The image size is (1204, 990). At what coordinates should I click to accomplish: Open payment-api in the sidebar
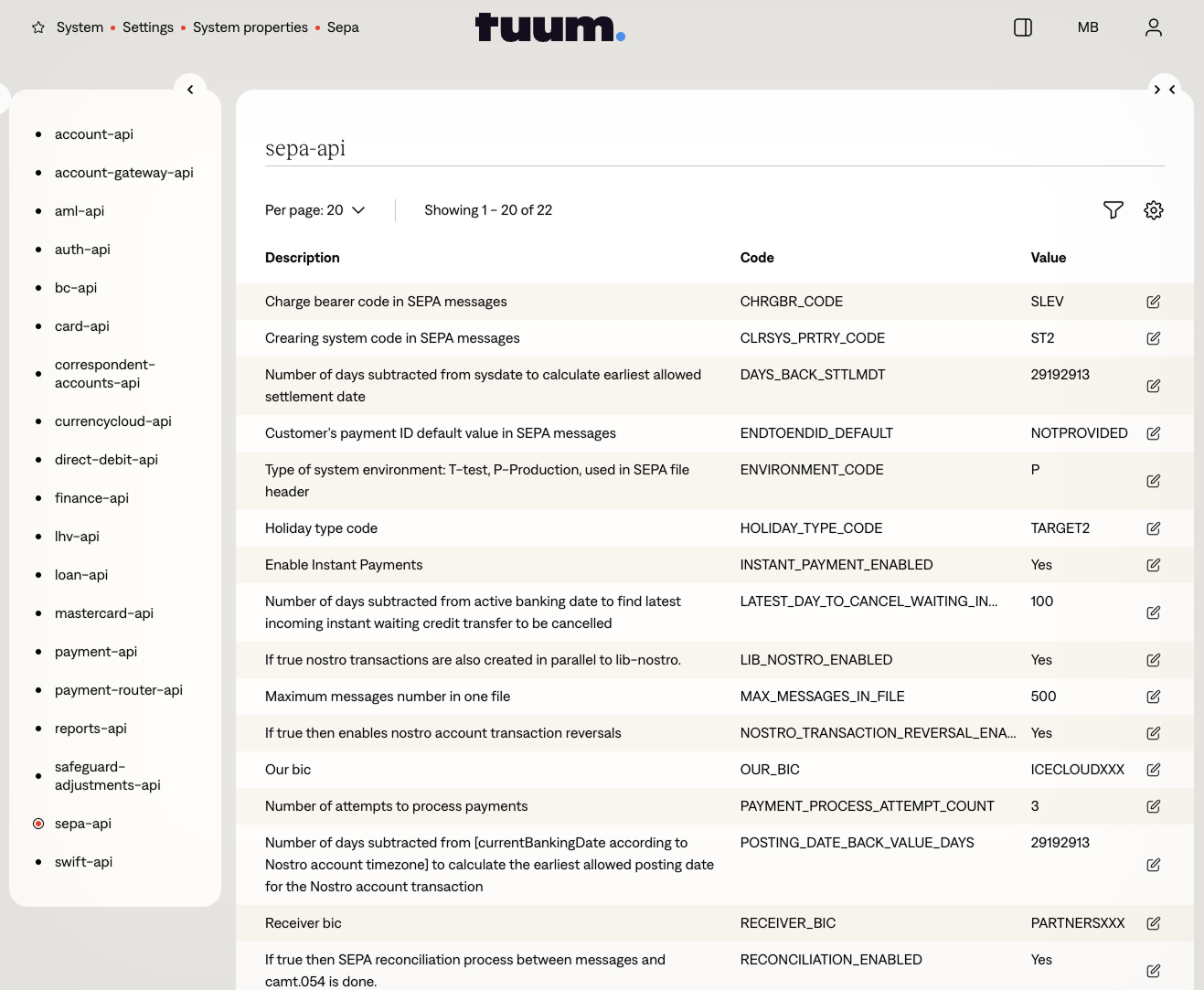point(96,652)
